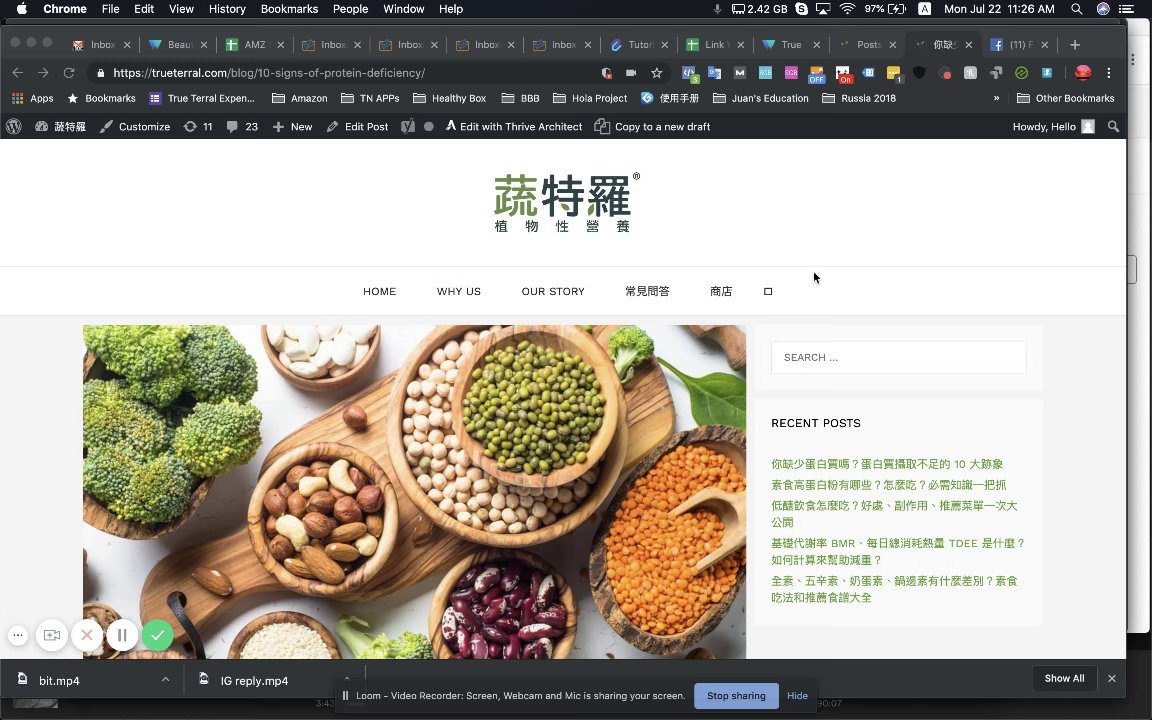This screenshot has width=1152, height=720.
Task: Open the Amazon bookmarks folder
Action: coord(300,98)
